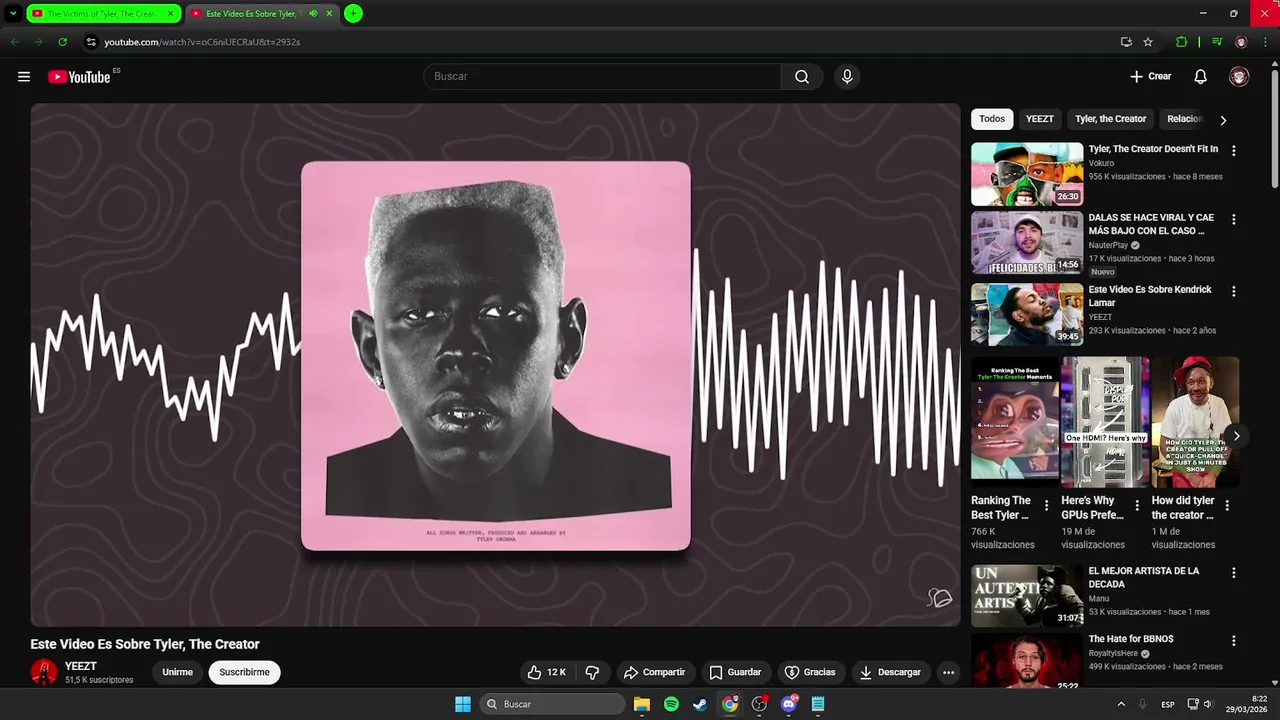This screenshot has width=1280, height=720.
Task: Open site information icon in address bar
Action: point(91,42)
